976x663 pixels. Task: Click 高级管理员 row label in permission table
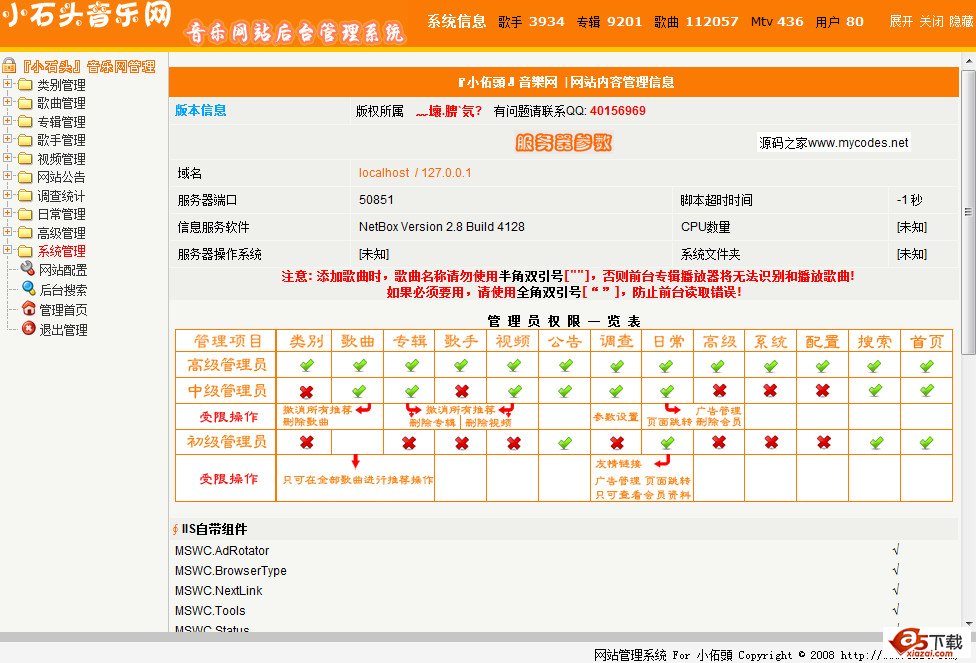pos(227,365)
